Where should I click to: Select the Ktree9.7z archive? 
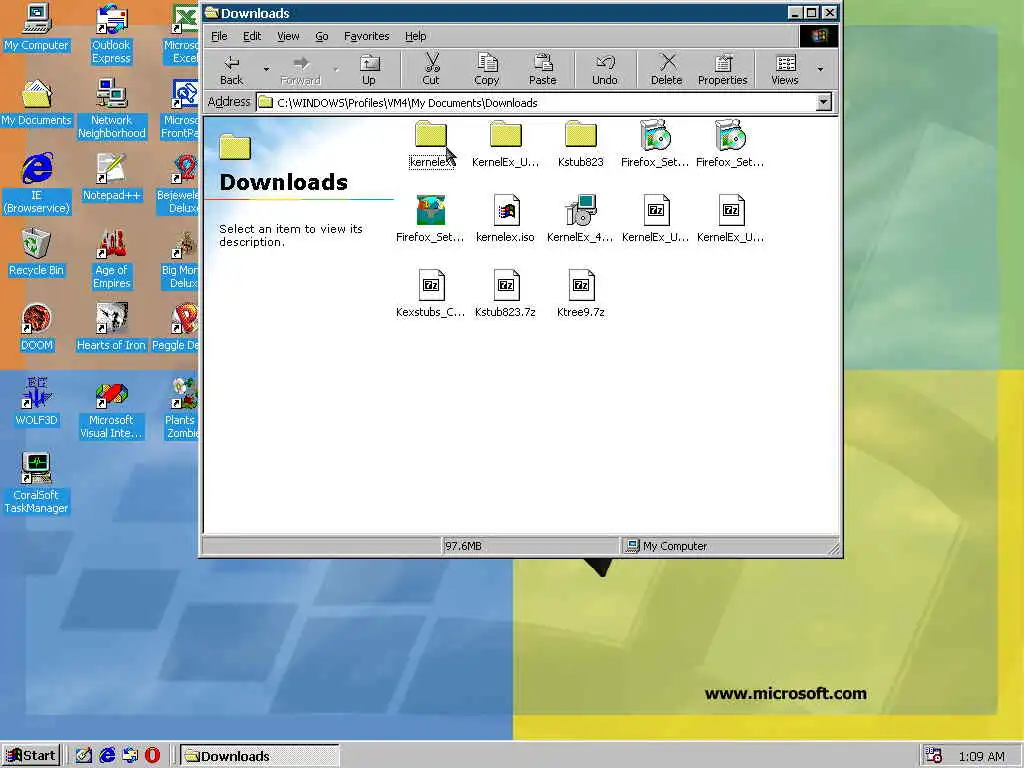(x=581, y=295)
